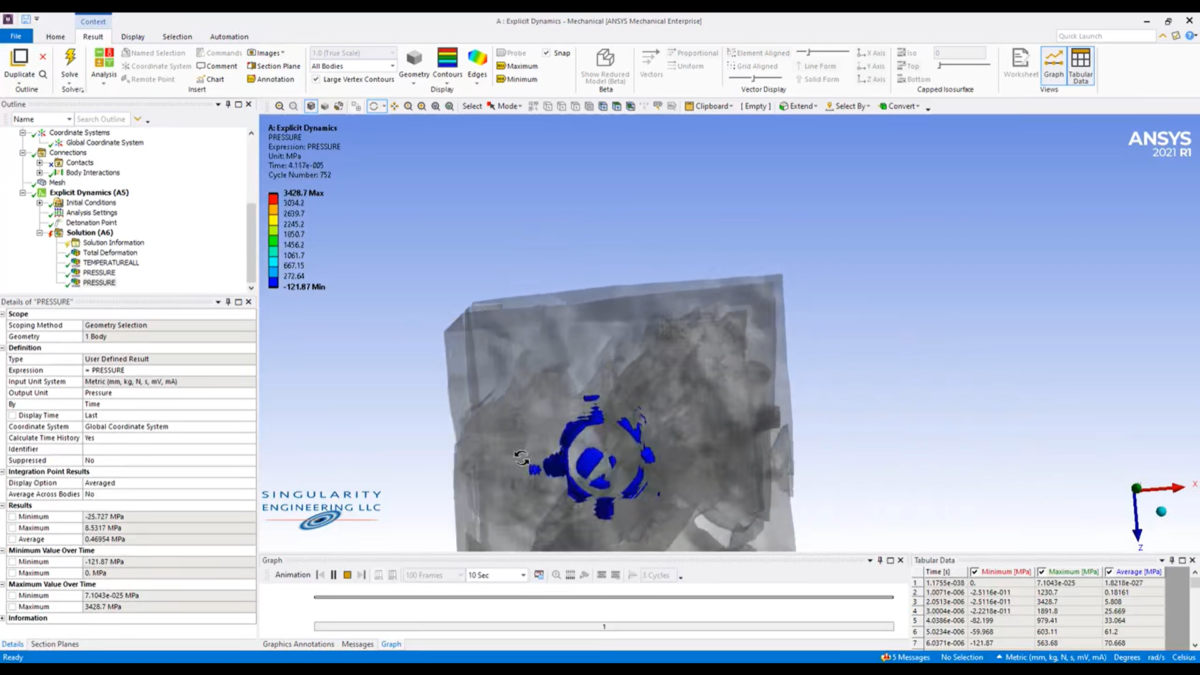Click the export video icon in animation toolbar

point(539,575)
